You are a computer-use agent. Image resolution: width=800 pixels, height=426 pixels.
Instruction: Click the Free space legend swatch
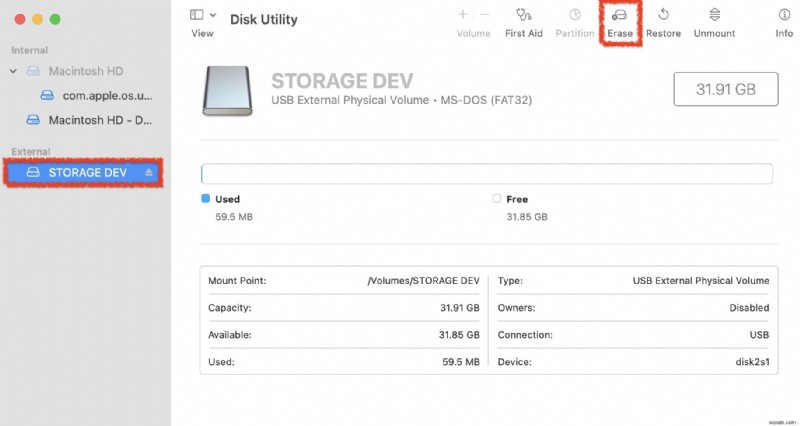point(497,199)
